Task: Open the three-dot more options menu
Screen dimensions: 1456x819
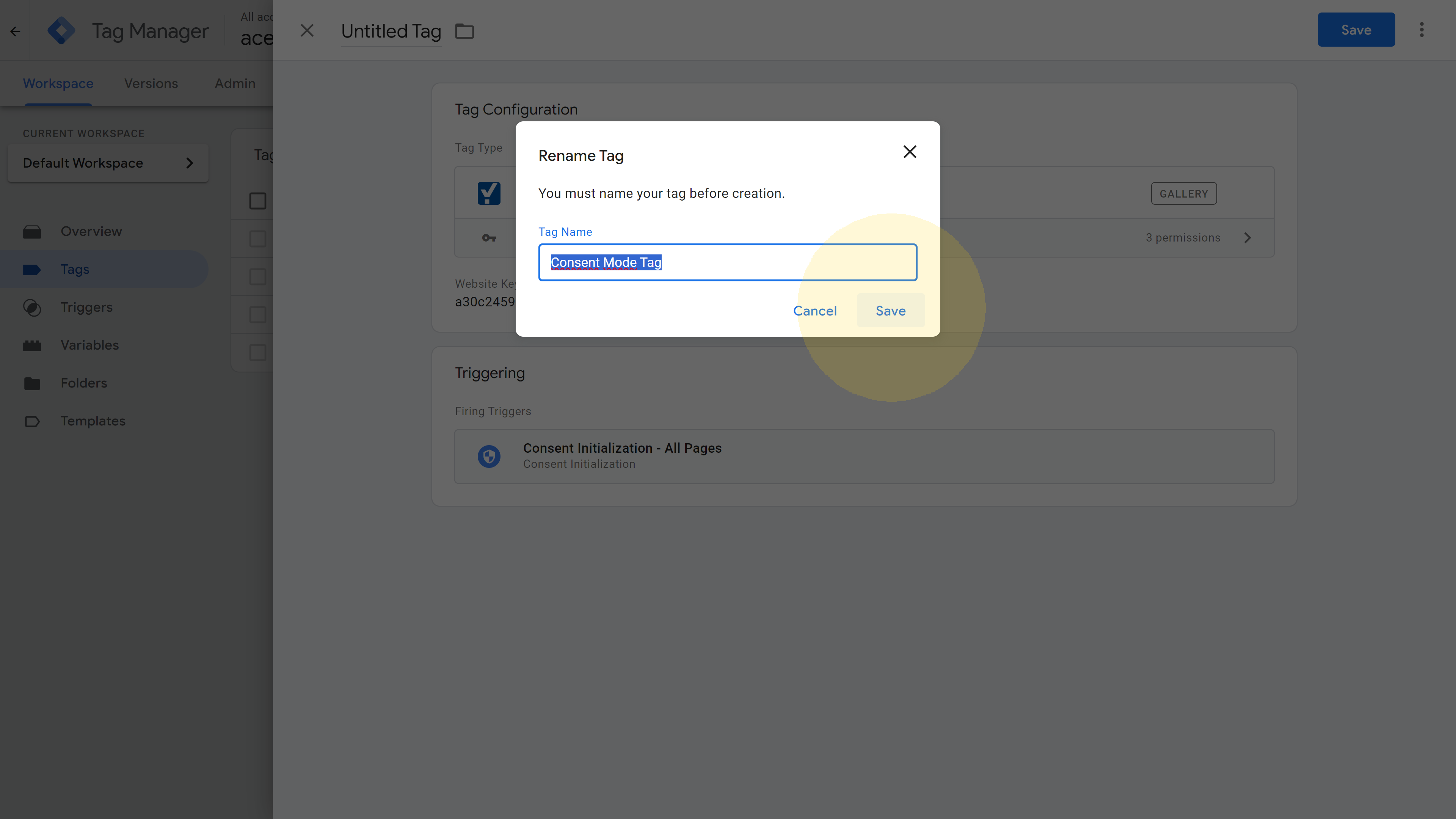Action: (x=1421, y=30)
